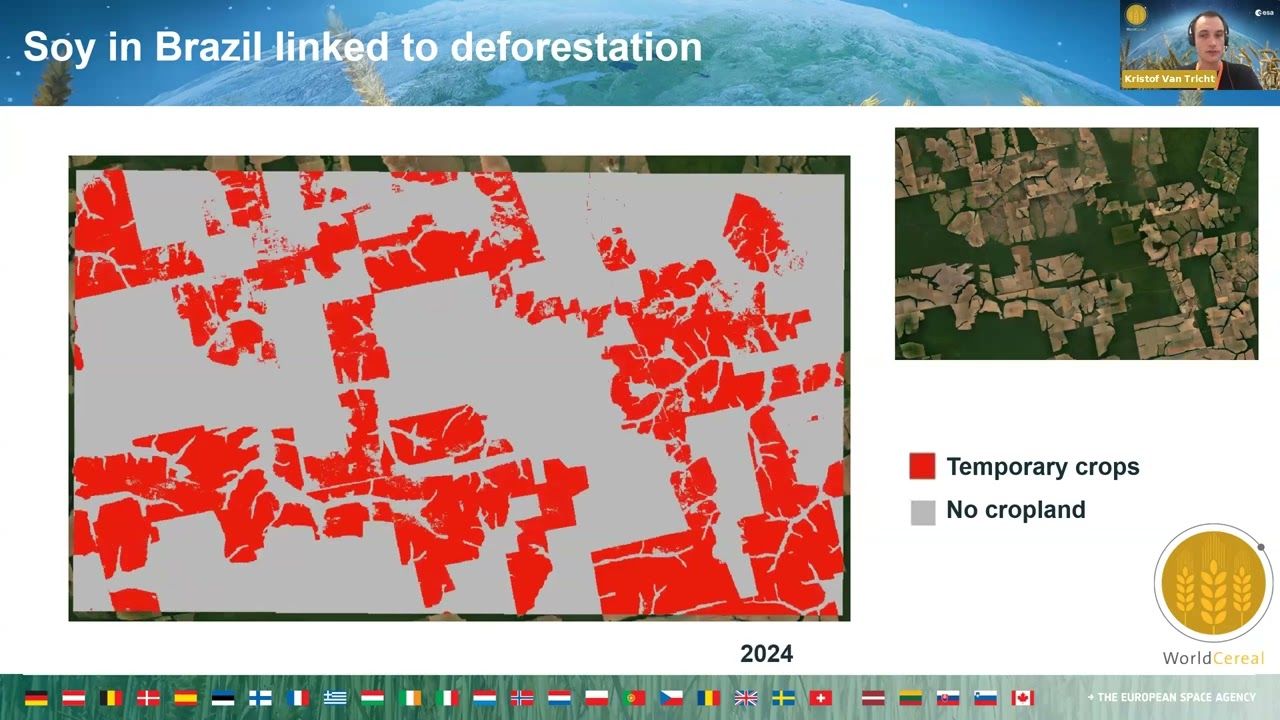The width and height of the screenshot is (1280, 720).
Task: Click the WorldCereal wheat logo
Action: (1212, 584)
